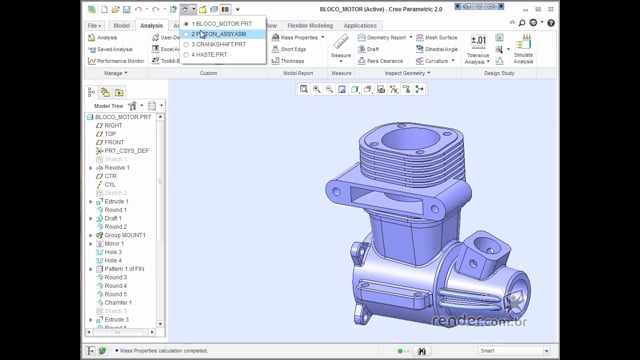The width and height of the screenshot is (640, 360).
Task: Open the layer tree icon in navigator
Action: (x=105, y=92)
